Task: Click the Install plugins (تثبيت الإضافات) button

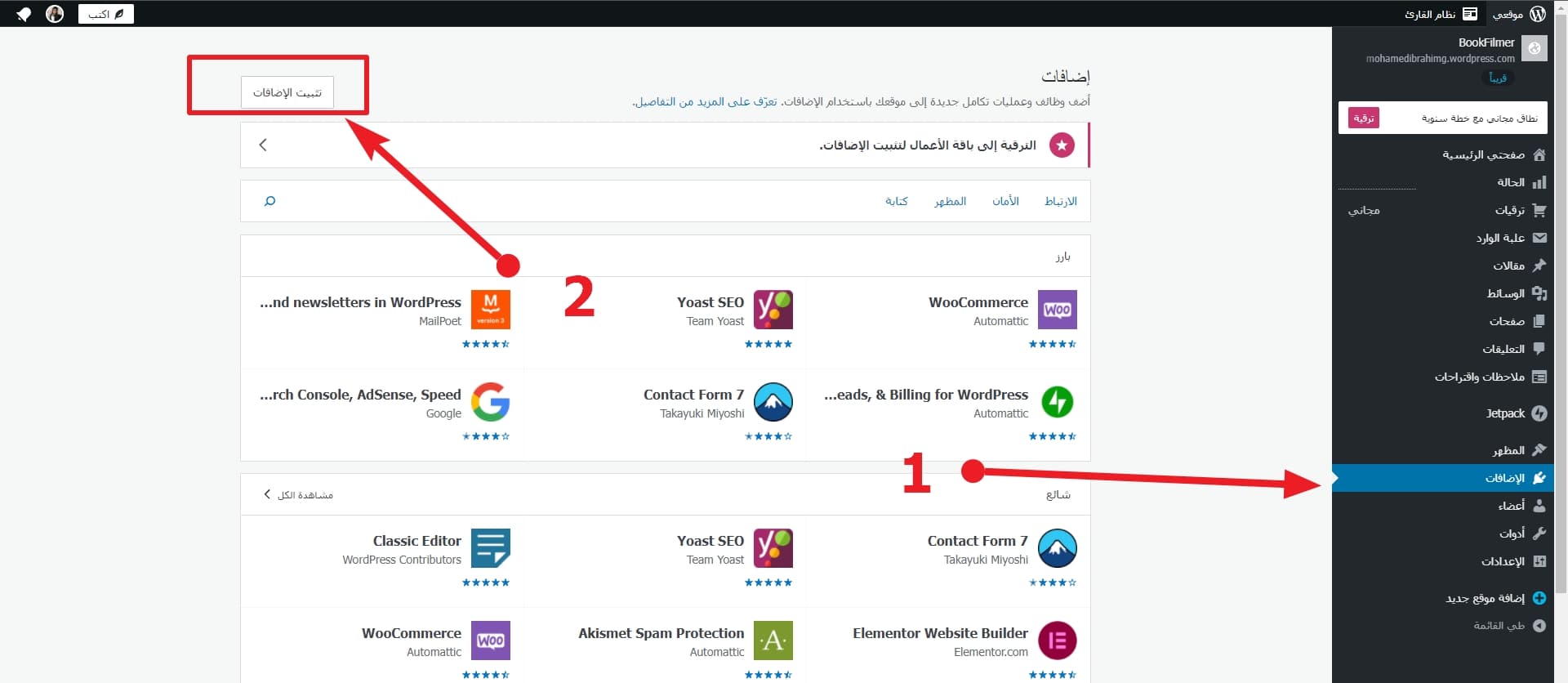Action: [287, 92]
